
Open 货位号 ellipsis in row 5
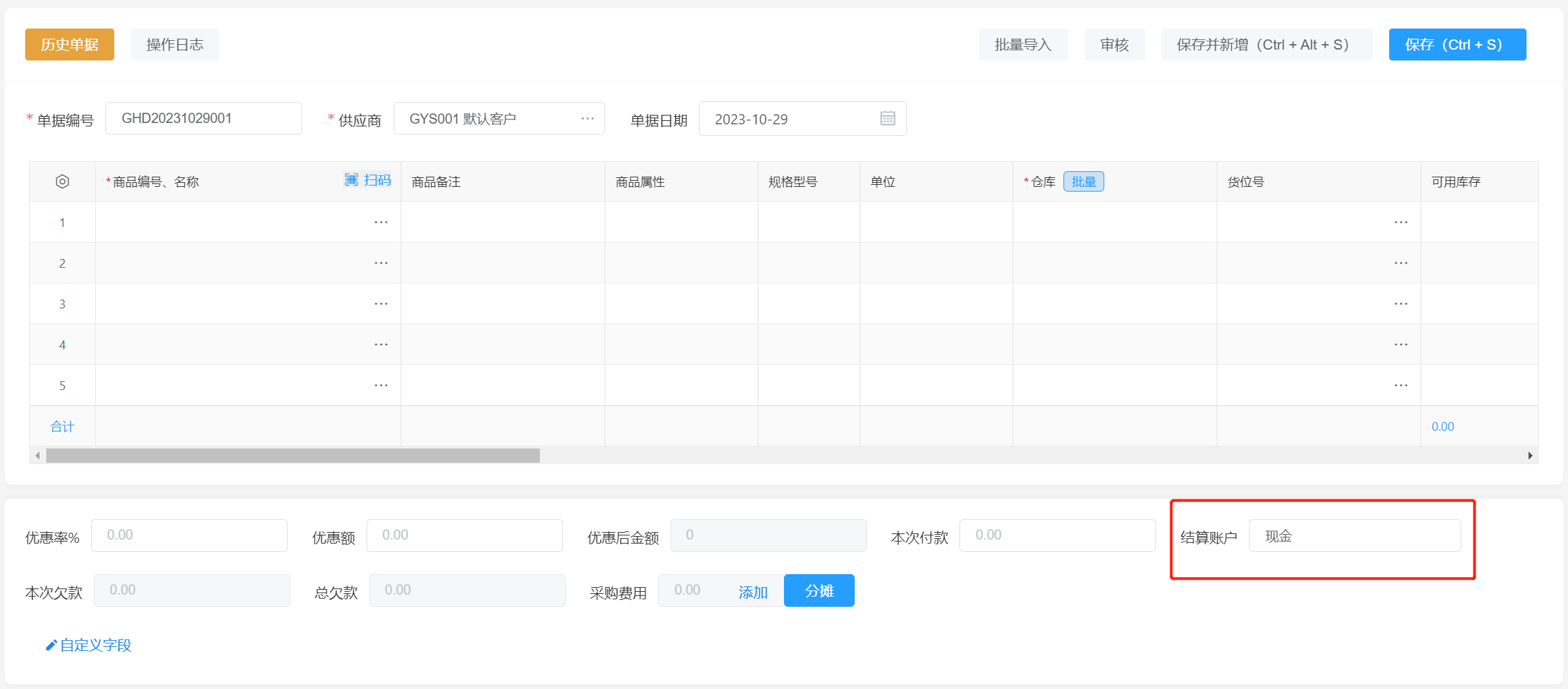(1401, 385)
